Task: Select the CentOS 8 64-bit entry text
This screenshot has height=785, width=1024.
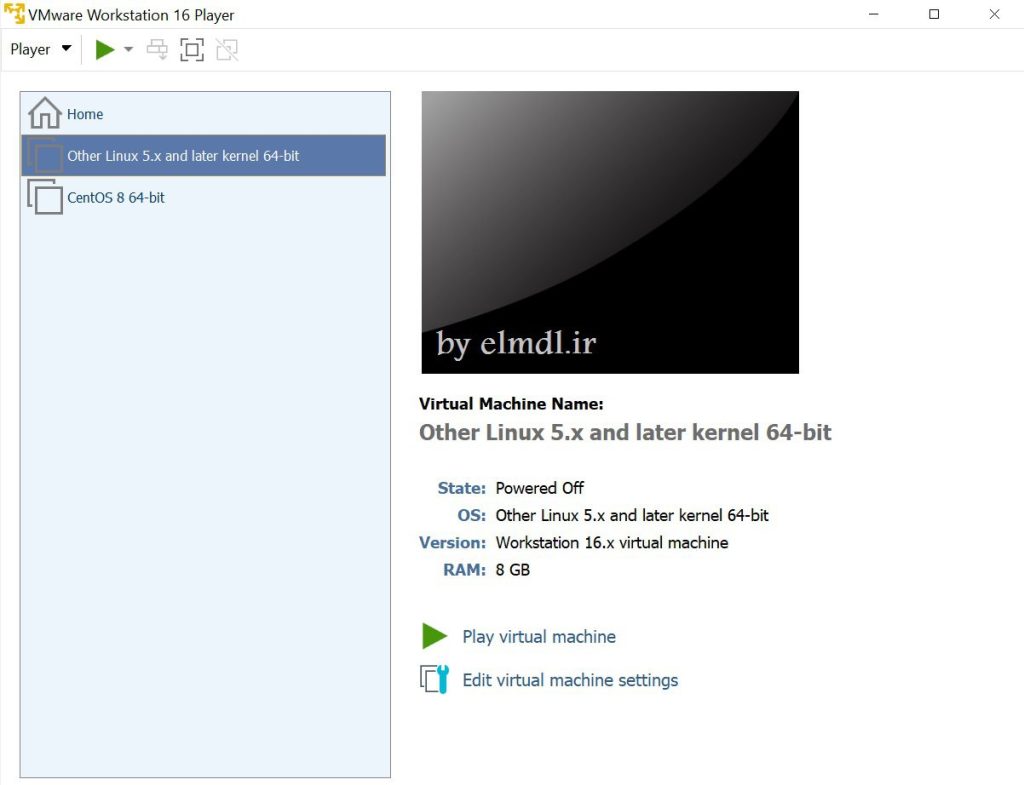Action: (116, 198)
